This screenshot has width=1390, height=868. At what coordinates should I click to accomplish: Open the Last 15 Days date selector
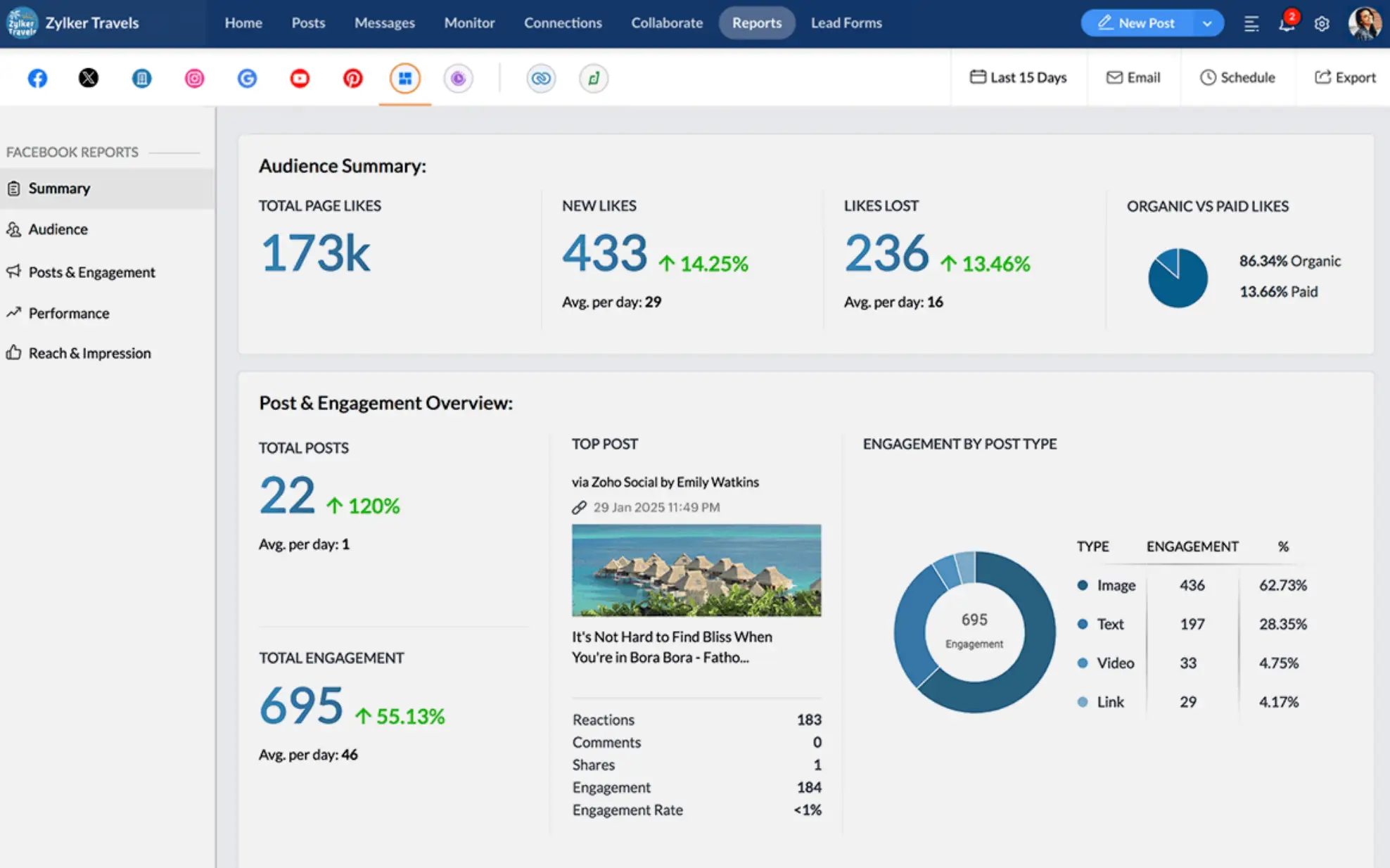click(1018, 77)
